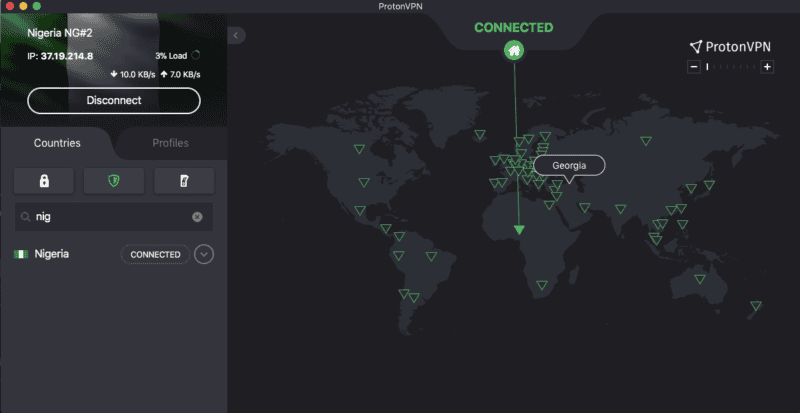
Task: Toggle Kill Switch icon
Action: (x=184, y=181)
